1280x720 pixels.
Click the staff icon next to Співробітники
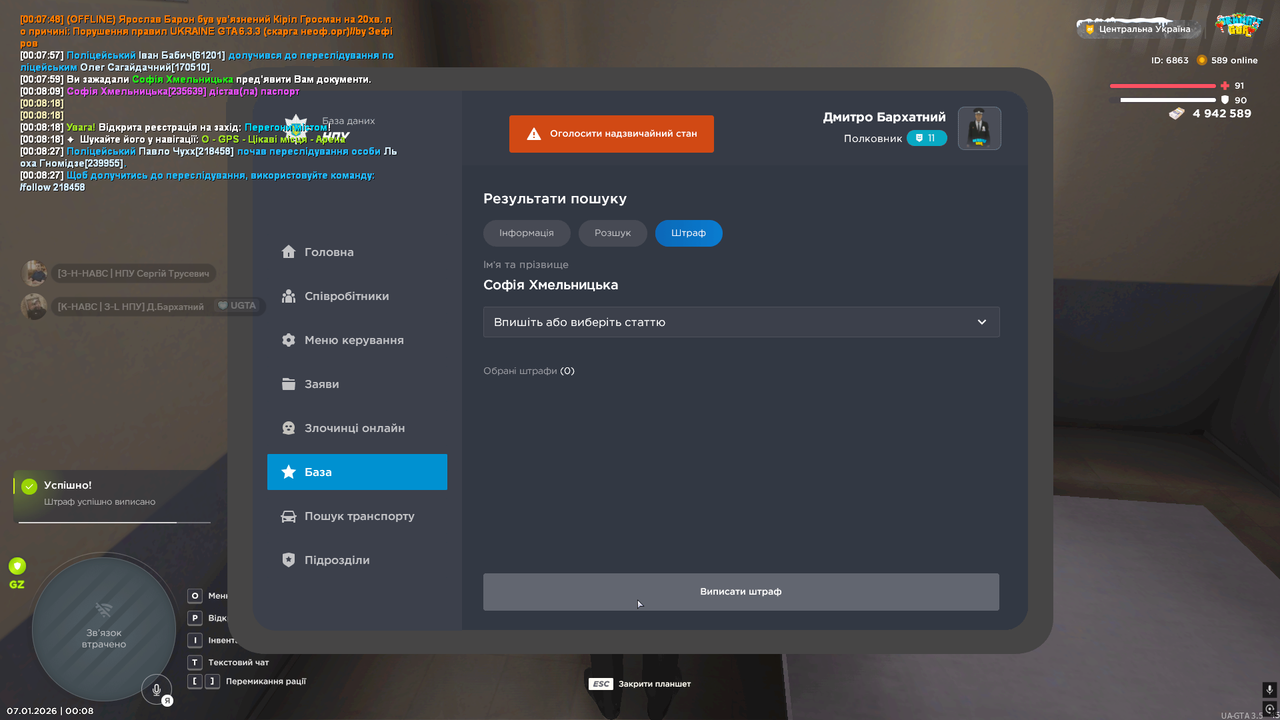click(289, 296)
